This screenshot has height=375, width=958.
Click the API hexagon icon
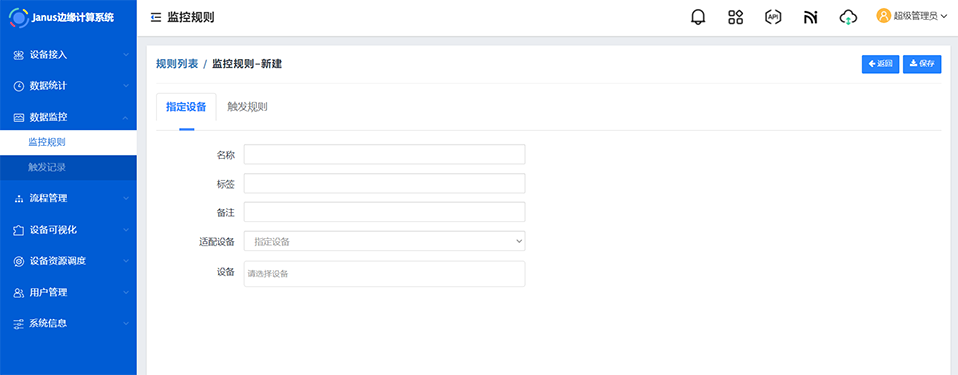pos(773,17)
